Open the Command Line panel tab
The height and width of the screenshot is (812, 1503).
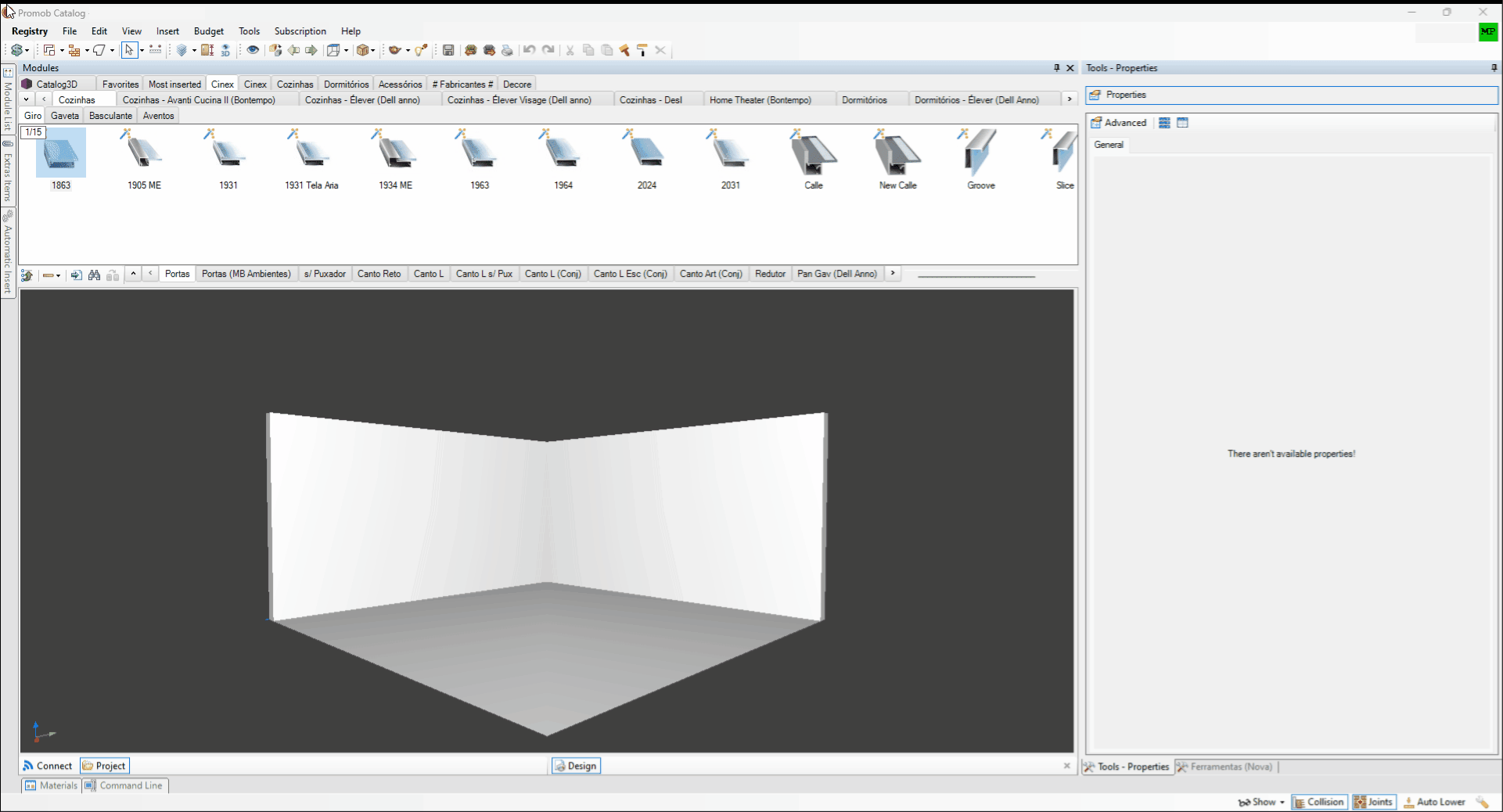pyautogui.click(x=124, y=785)
